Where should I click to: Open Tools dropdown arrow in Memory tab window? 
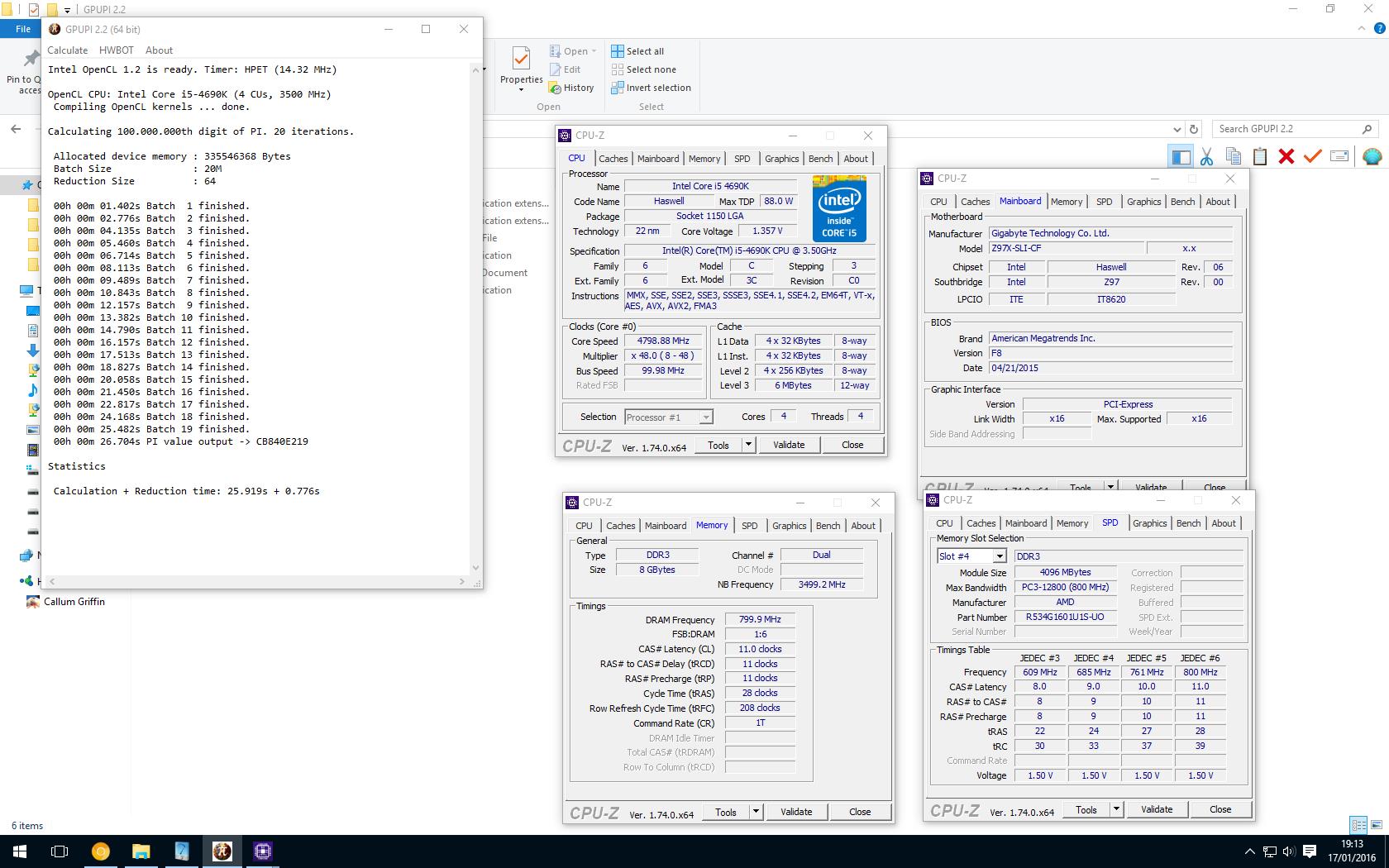pos(756,812)
